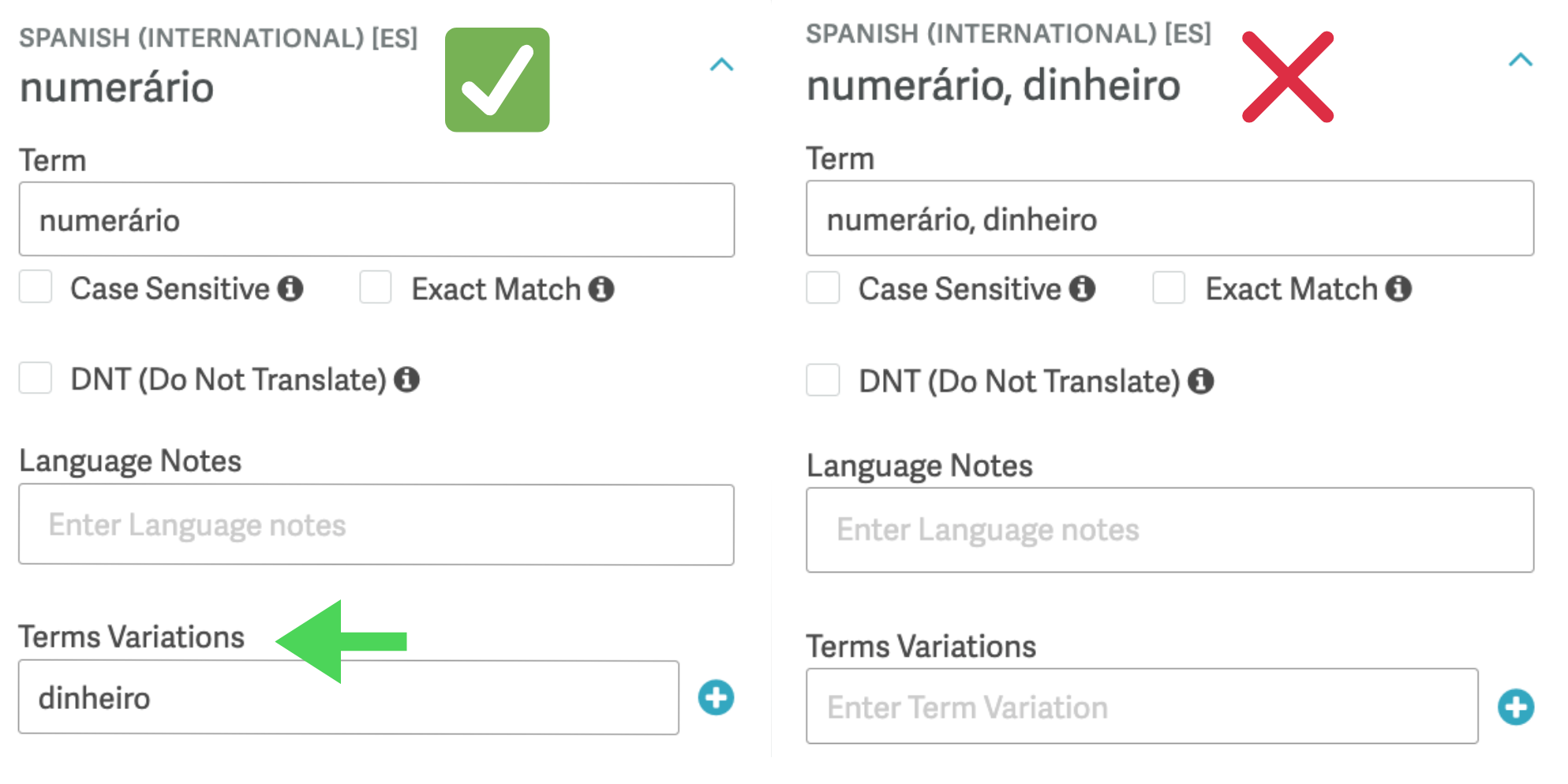Click Case Sensitive info icon in right panel

(1082, 289)
